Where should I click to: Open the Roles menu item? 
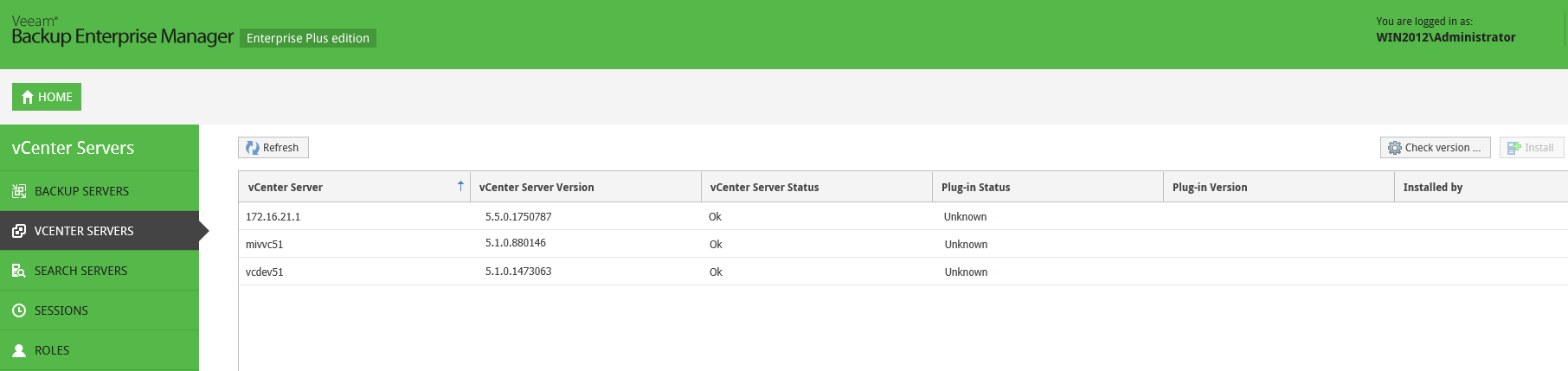coord(52,350)
